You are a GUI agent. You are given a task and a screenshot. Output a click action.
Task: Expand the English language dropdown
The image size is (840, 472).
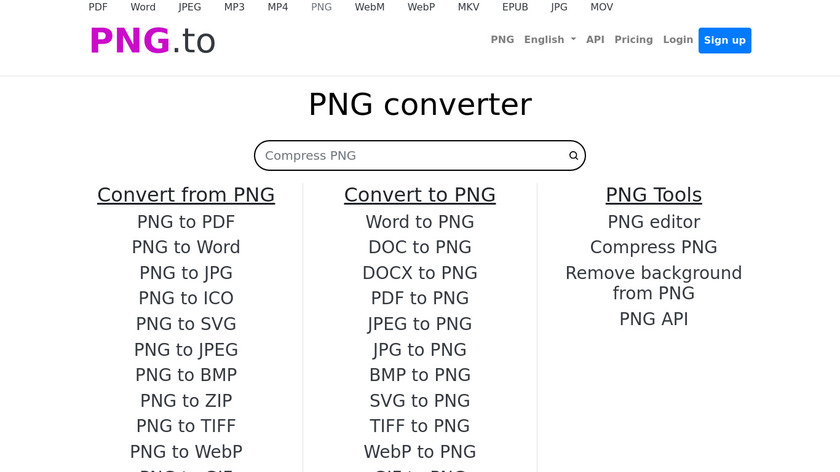pyautogui.click(x=549, y=40)
